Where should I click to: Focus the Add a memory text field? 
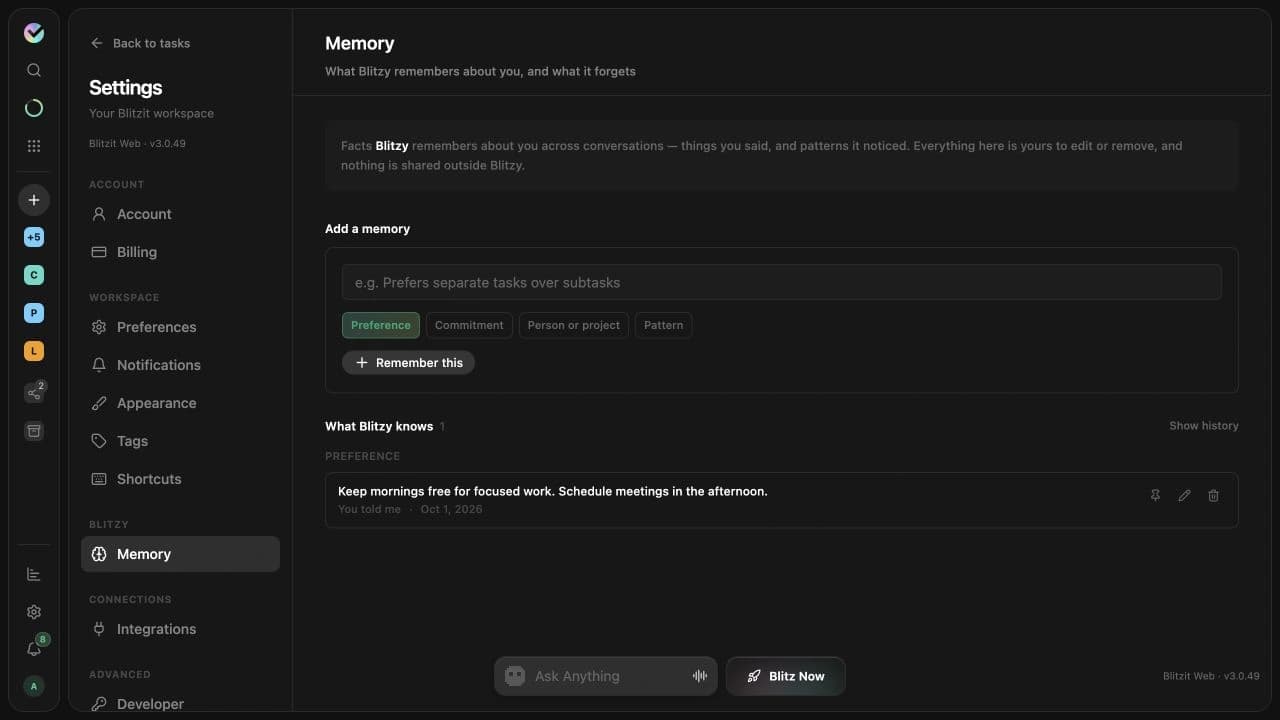[x=782, y=282]
